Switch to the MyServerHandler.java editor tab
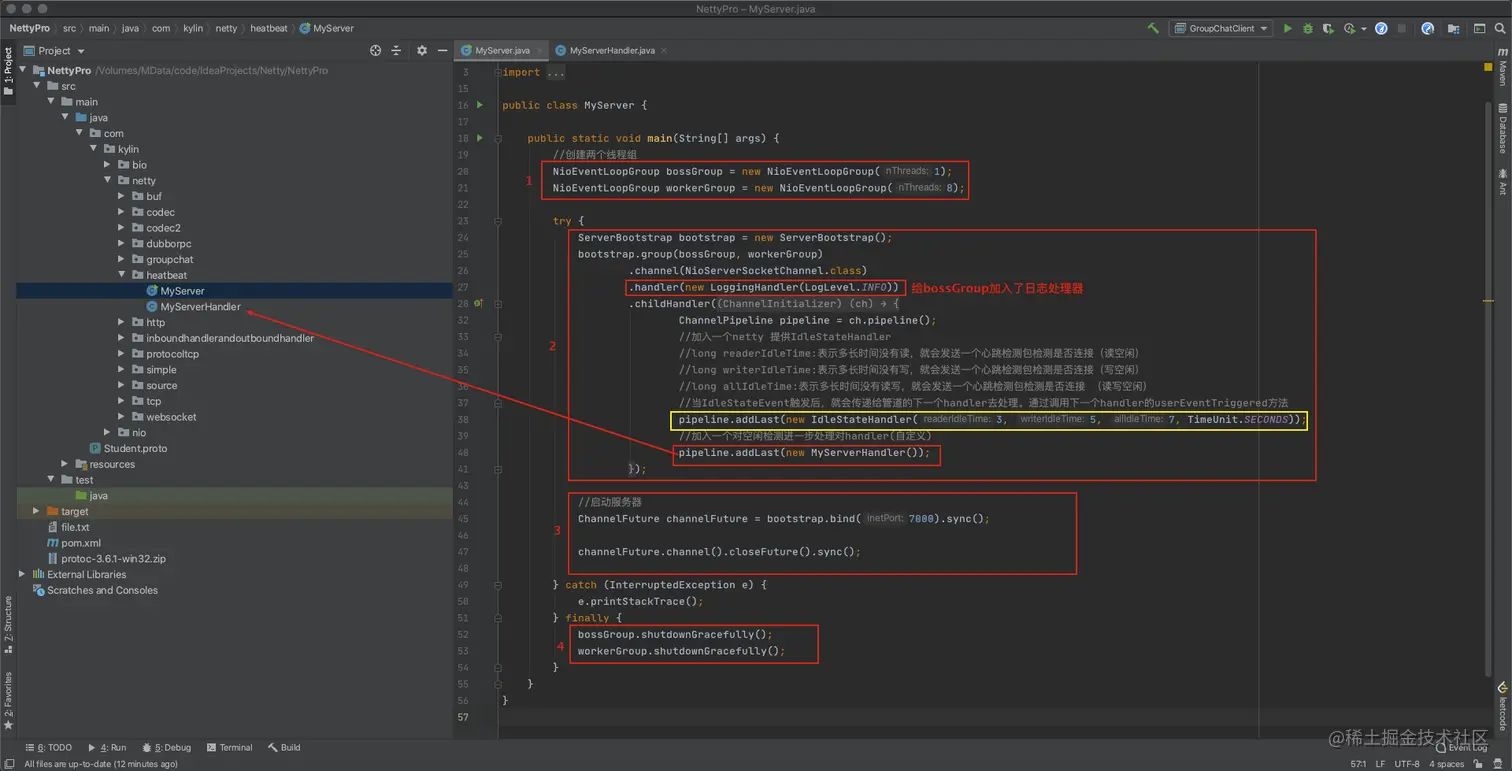Image resolution: width=1512 pixels, height=771 pixels. [611, 50]
